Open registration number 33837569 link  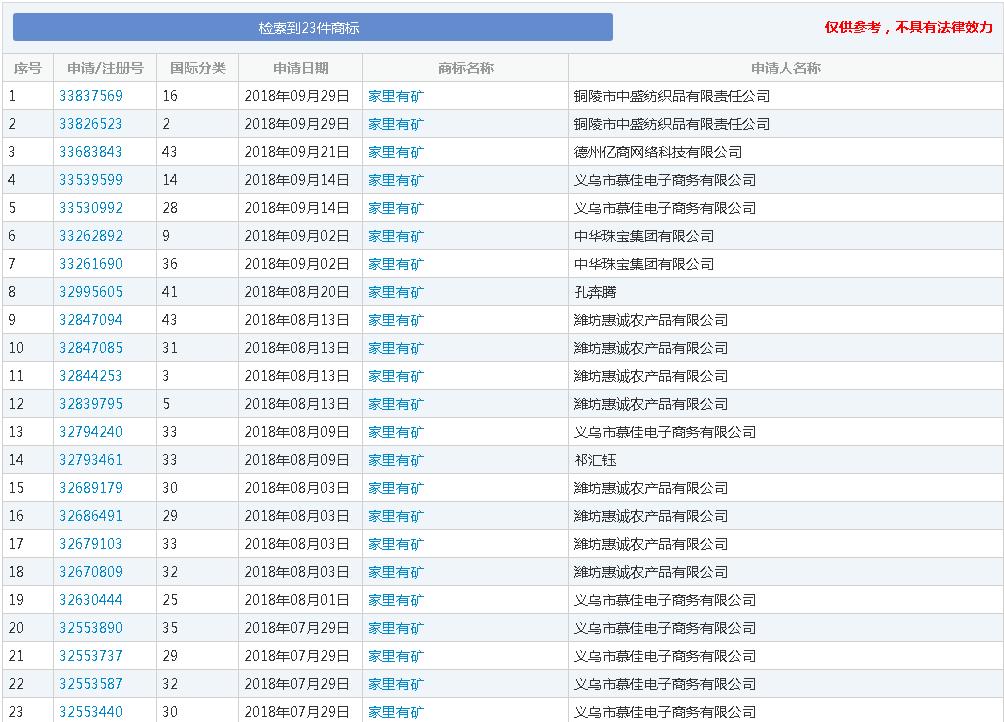point(91,96)
